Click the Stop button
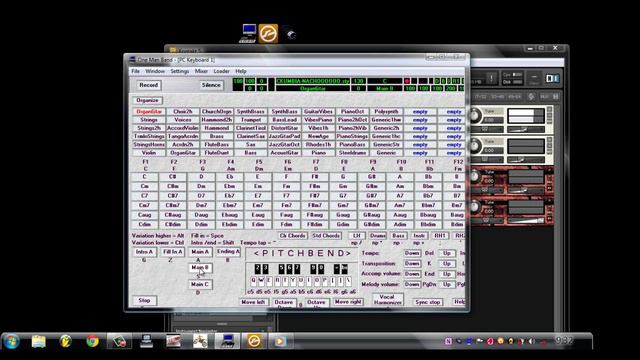 [x=144, y=300]
